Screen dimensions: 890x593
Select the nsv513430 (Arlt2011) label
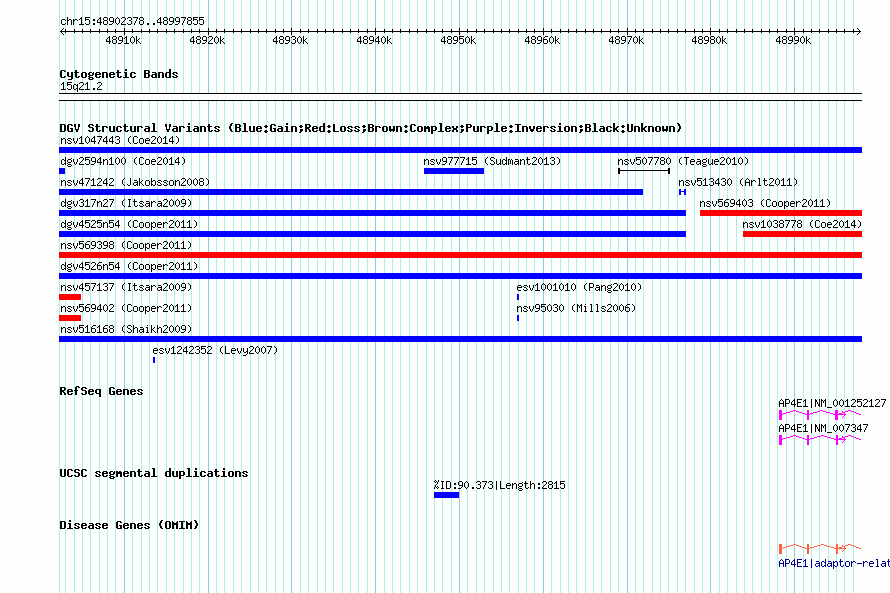click(738, 182)
